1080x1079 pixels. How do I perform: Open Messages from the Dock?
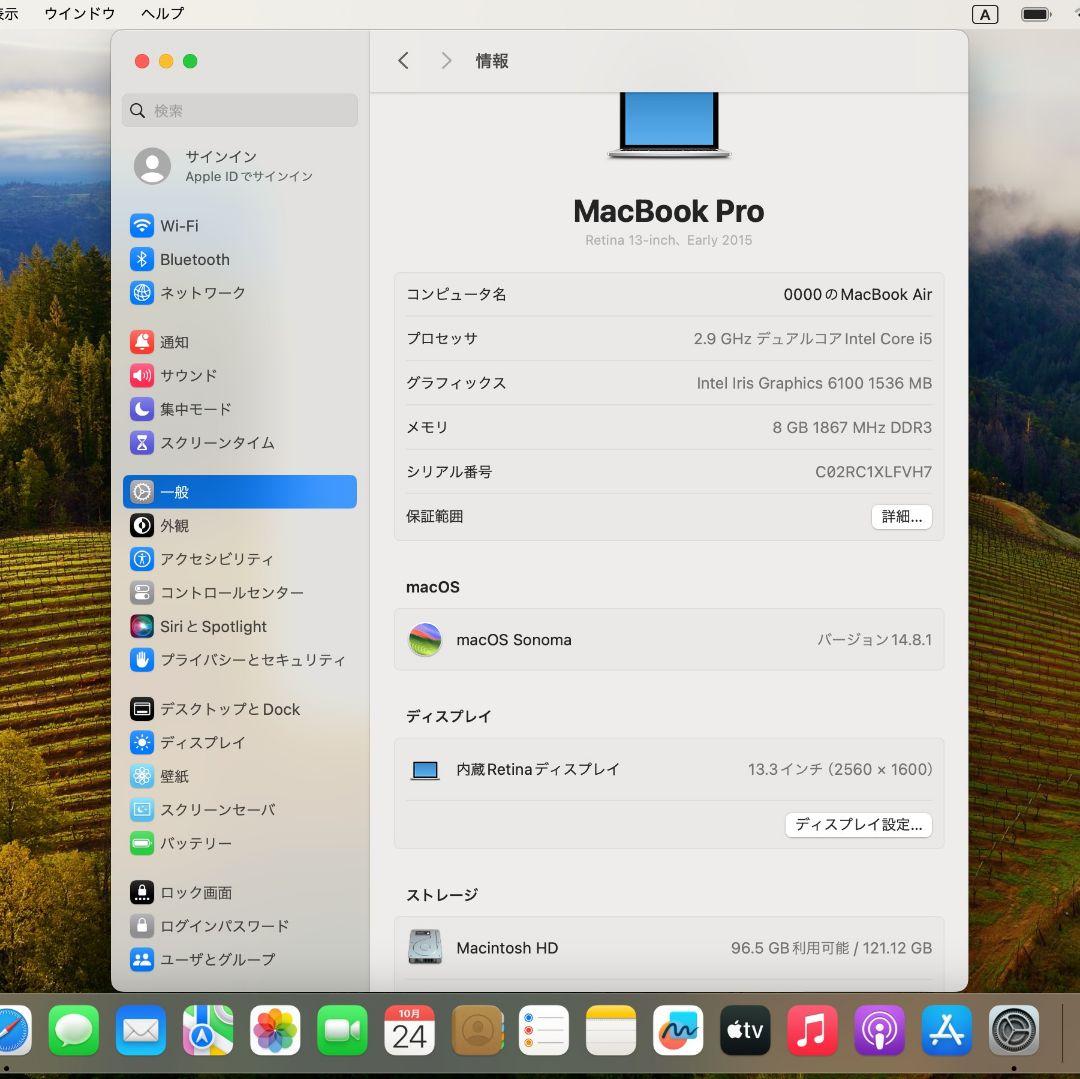(74, 1030)
